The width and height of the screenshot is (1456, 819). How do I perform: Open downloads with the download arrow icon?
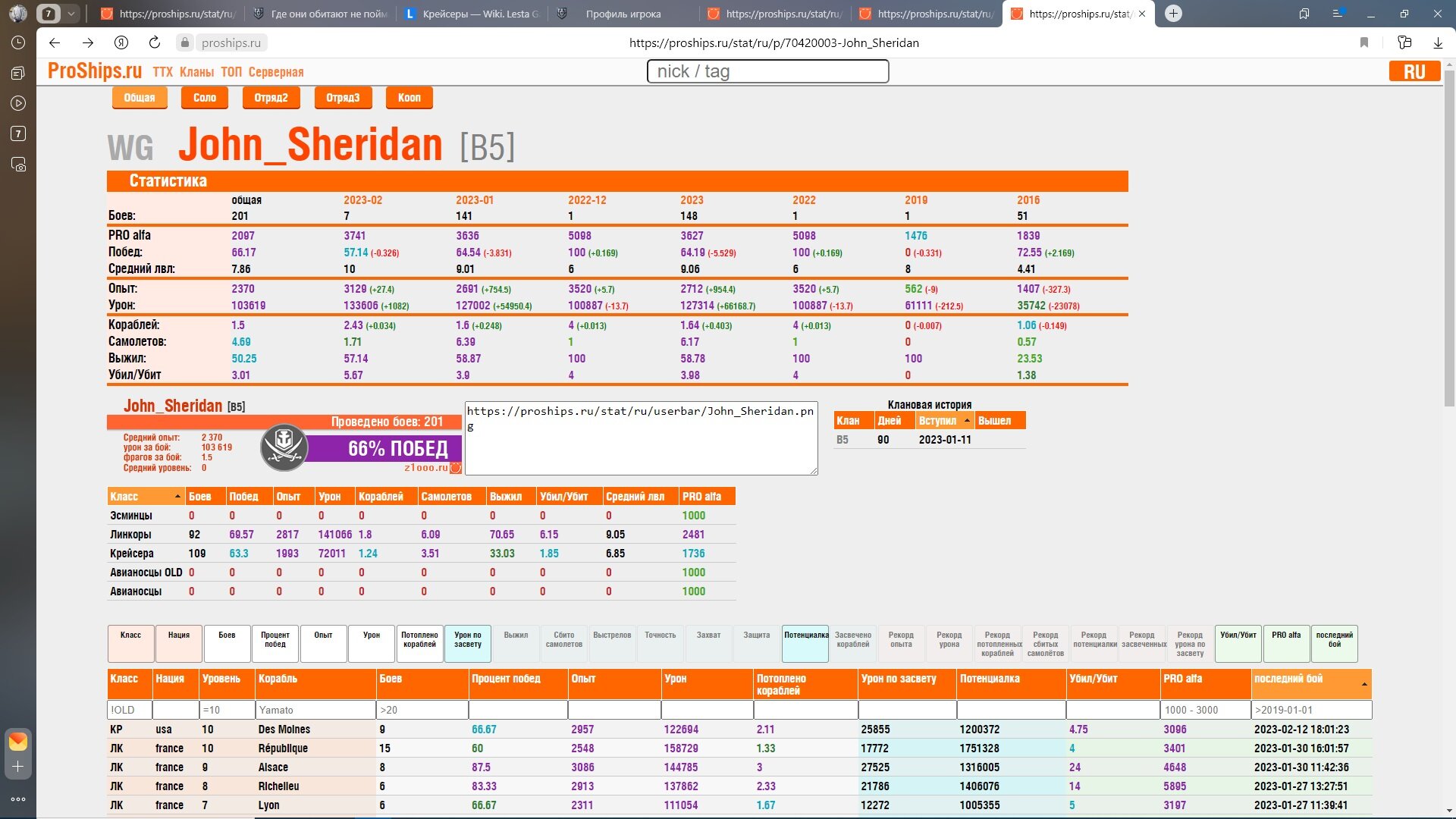(x=1438, y=43)
